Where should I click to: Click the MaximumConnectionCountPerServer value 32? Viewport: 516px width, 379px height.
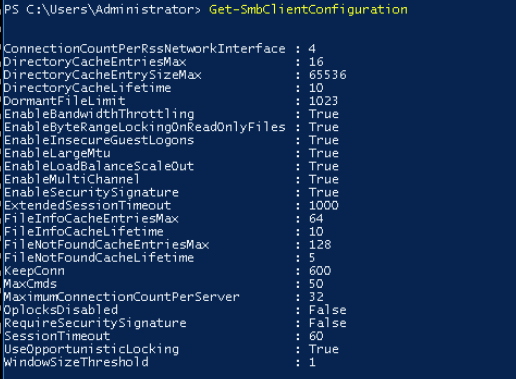(x=316, y=297)
